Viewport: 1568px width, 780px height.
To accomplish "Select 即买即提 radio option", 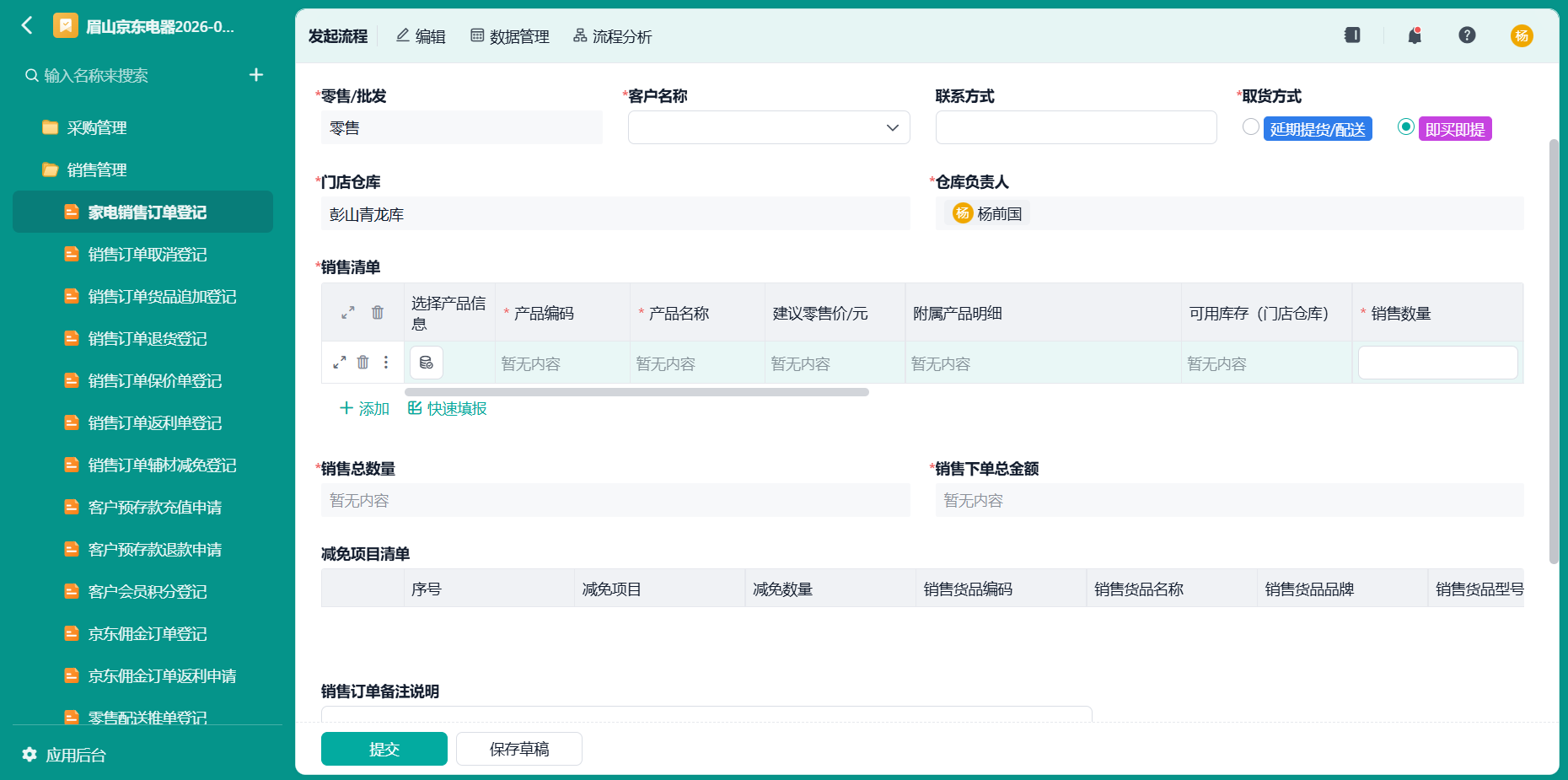I will tap(1406, 126).
